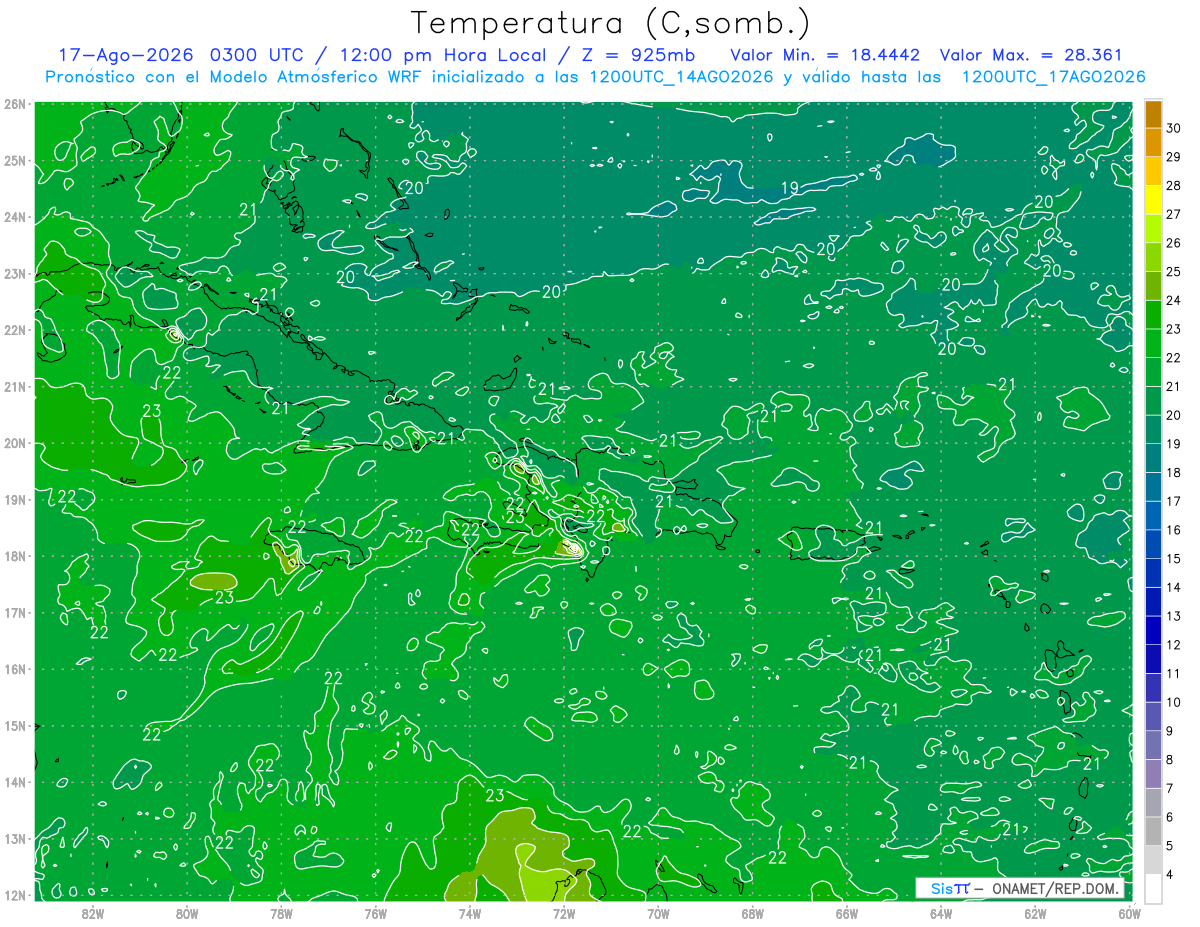Click 'Valor Min. = 18.4442' value

pos(825,55)
